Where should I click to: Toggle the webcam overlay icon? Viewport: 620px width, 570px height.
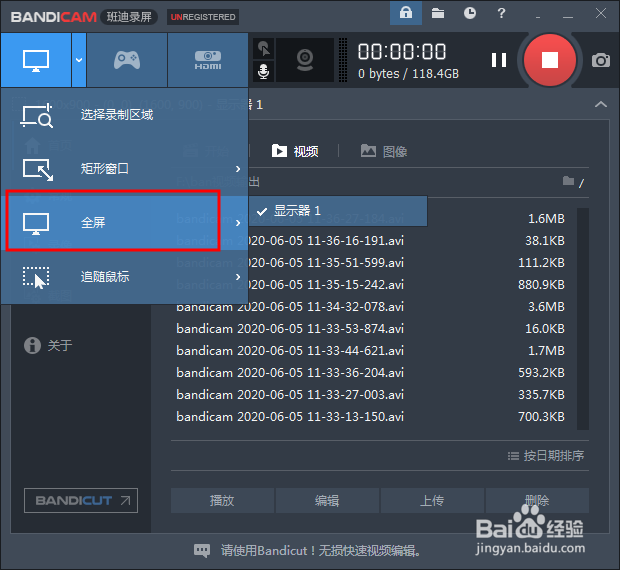click(305, 60)
